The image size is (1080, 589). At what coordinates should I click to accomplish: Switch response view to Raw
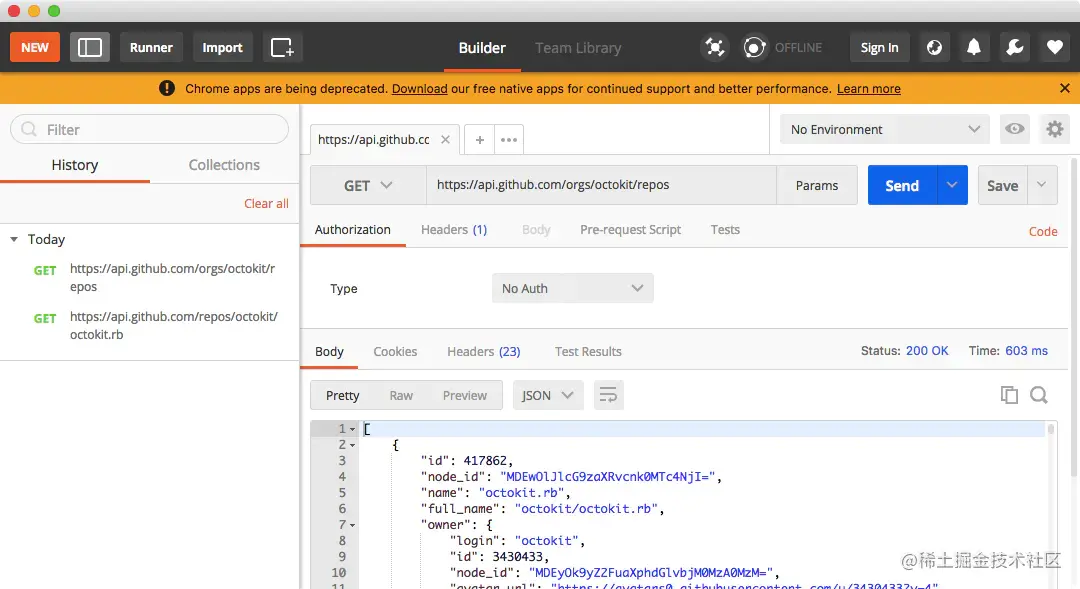coord(401,395)
